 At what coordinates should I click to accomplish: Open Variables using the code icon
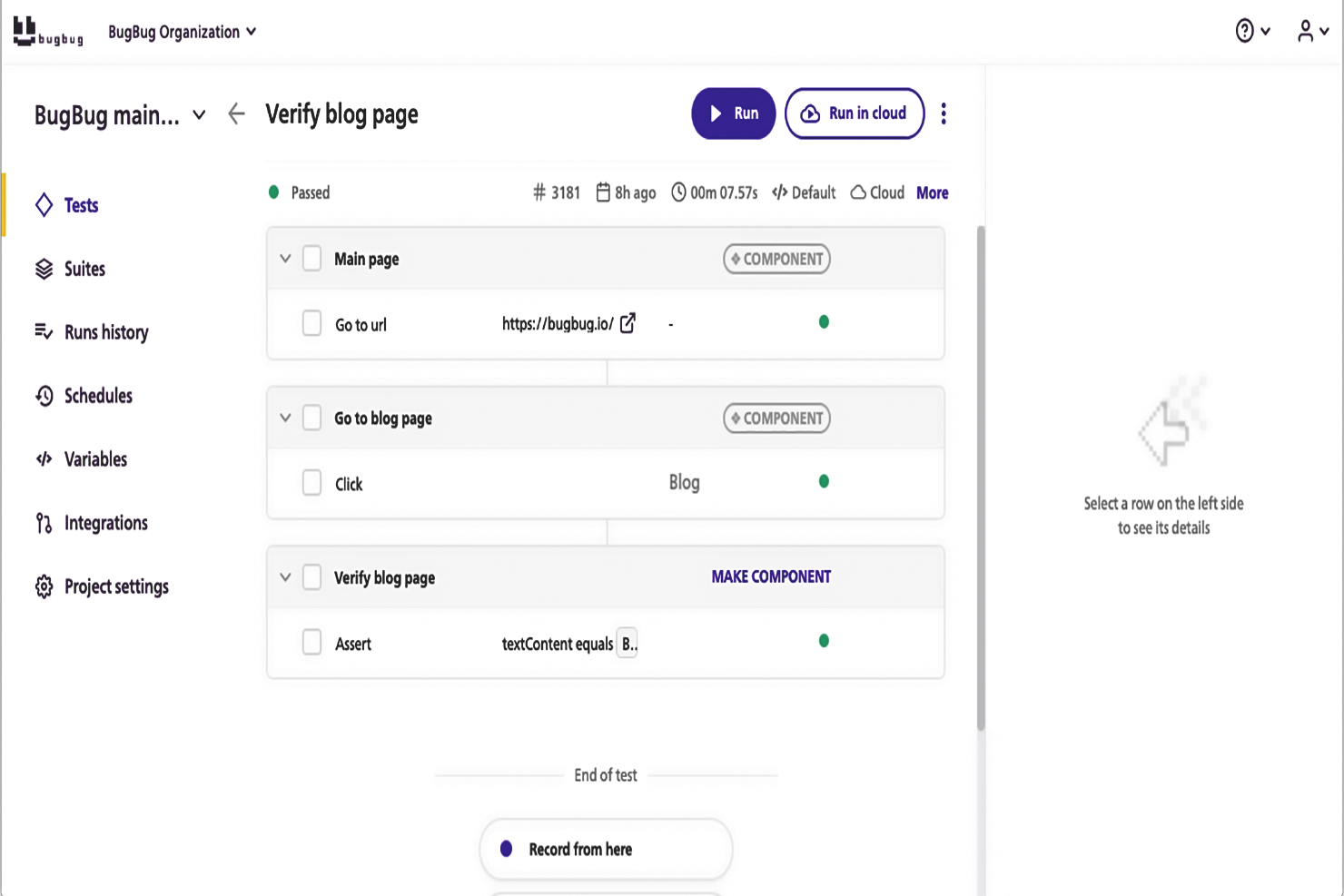coord(44,459)
